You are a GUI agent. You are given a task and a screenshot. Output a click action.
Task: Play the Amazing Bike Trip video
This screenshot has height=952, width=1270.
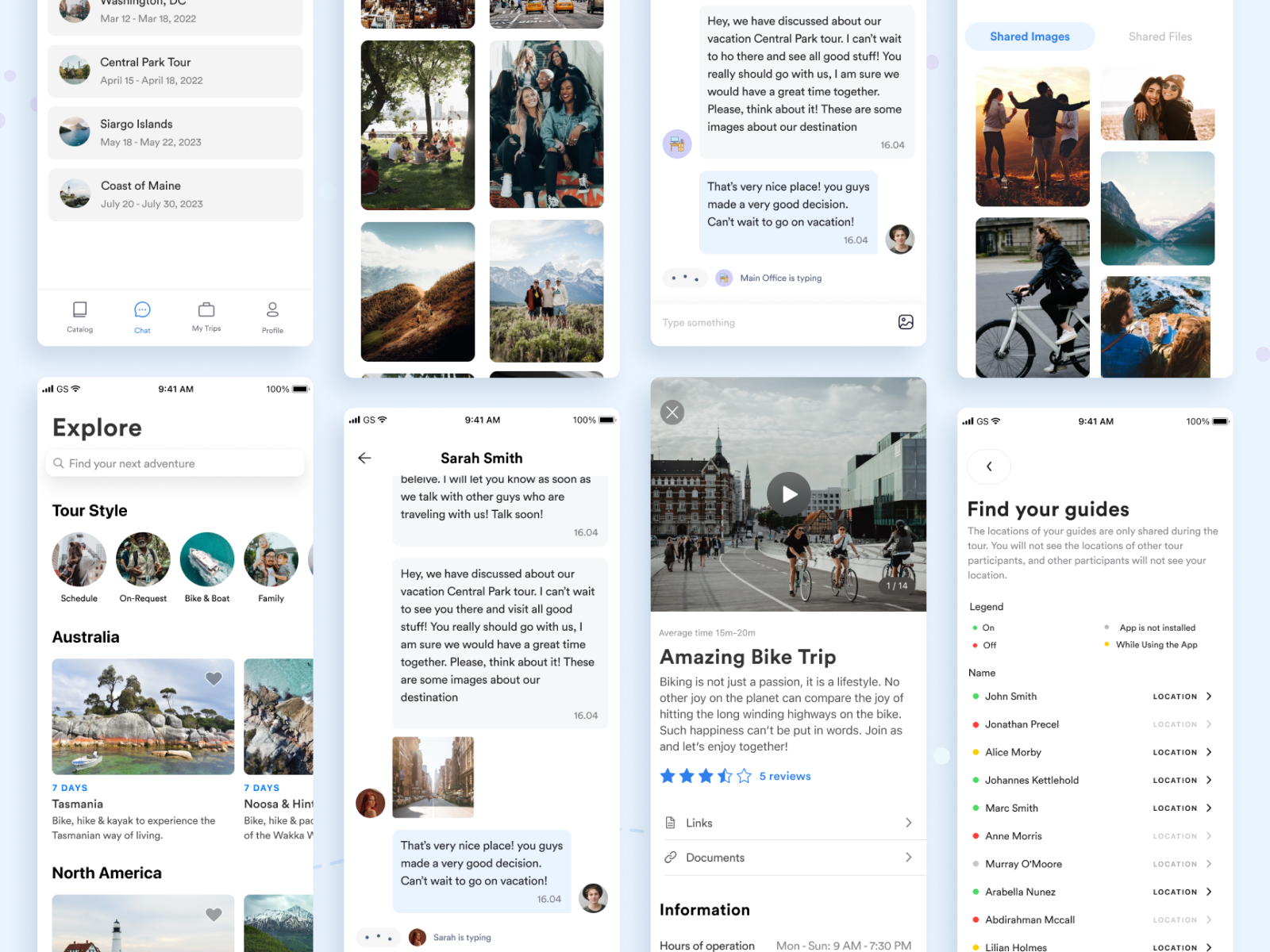pos(787,493)
